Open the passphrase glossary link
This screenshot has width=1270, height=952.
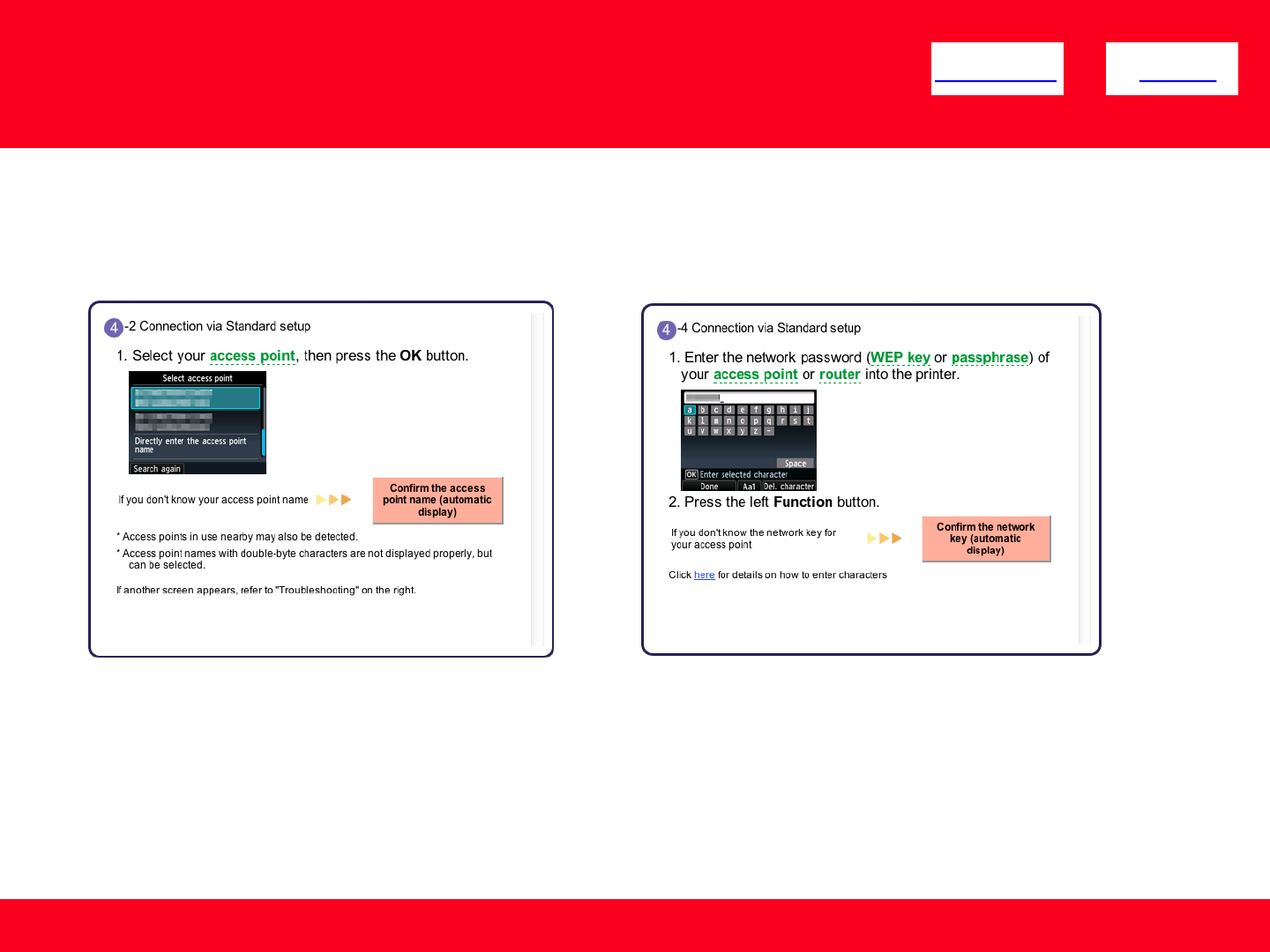(x=990, y=358)
